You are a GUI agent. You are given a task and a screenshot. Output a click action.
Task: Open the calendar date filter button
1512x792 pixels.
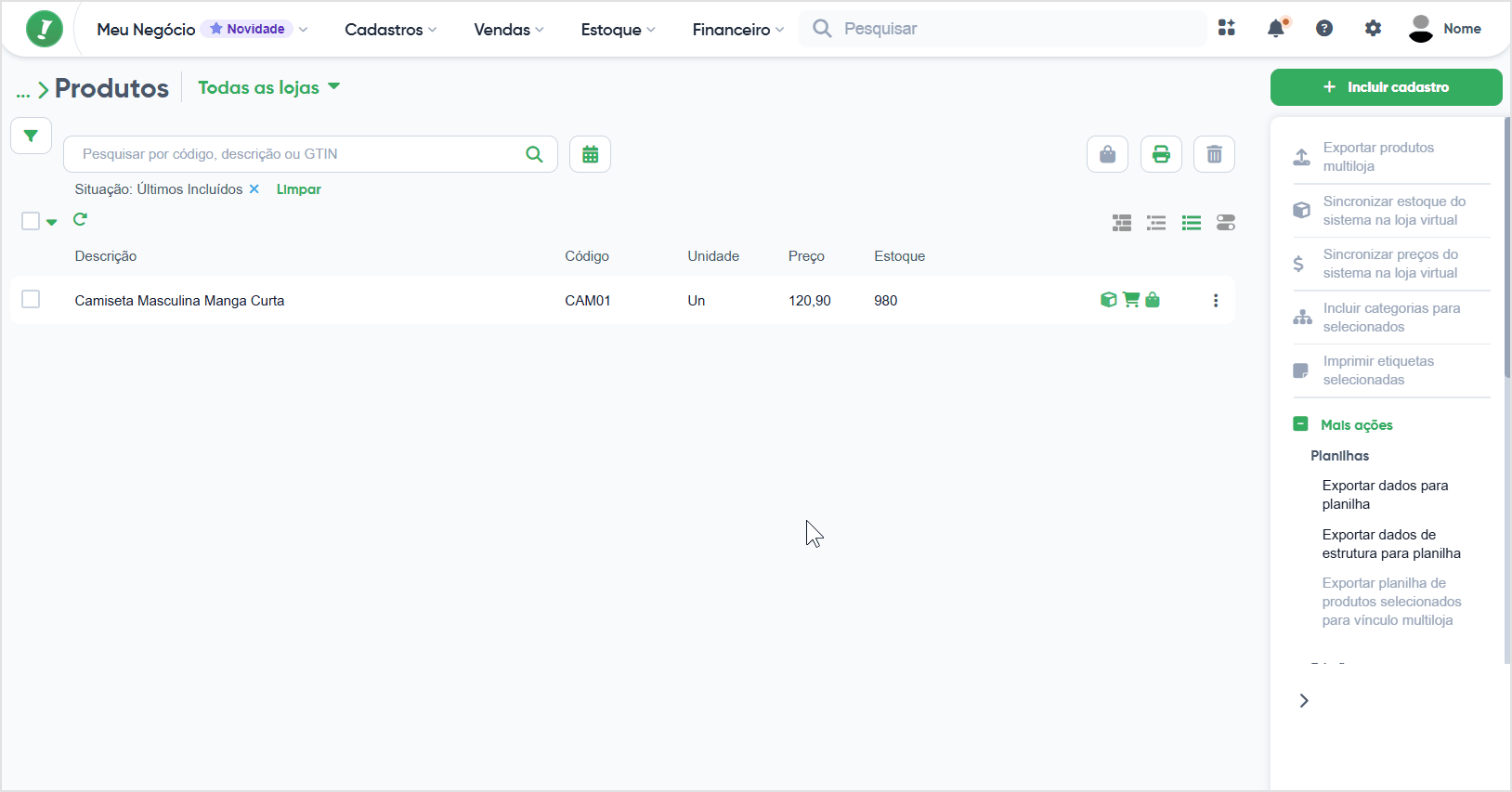590,154
